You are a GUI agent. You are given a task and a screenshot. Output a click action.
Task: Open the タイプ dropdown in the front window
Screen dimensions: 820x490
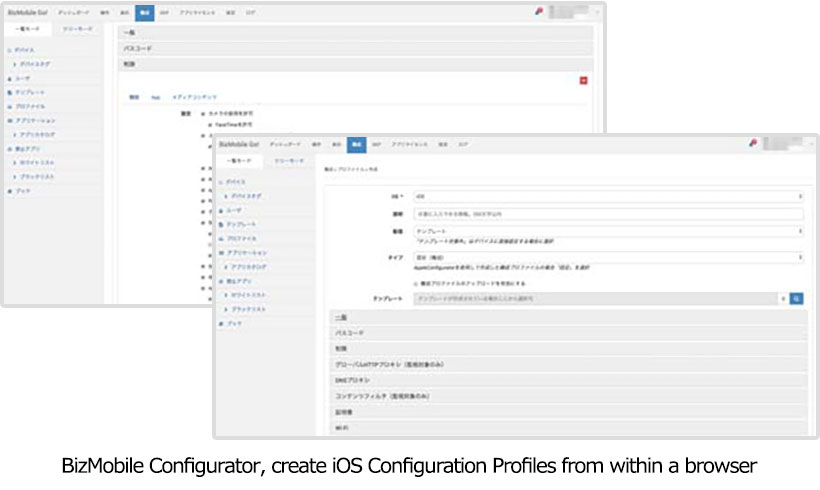[608, 257]
